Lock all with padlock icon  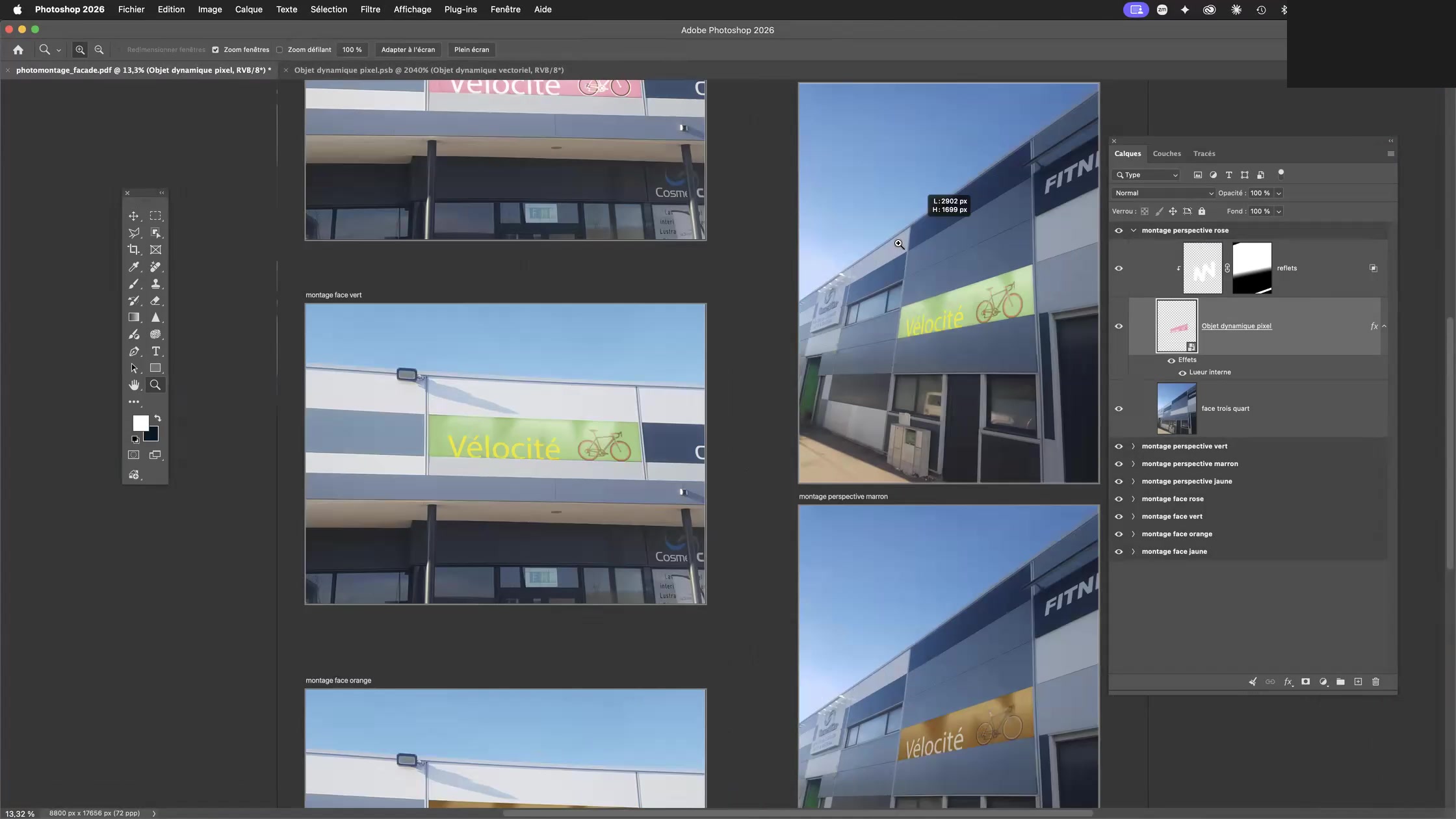coord(1202,211)
